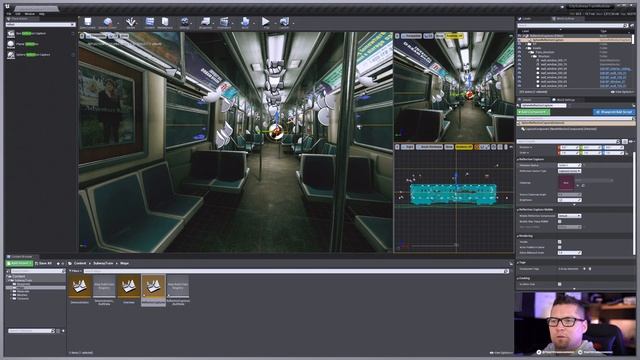Click the Play toolbar button
This screenshot has height=360, width=640.
click(266, 23)
